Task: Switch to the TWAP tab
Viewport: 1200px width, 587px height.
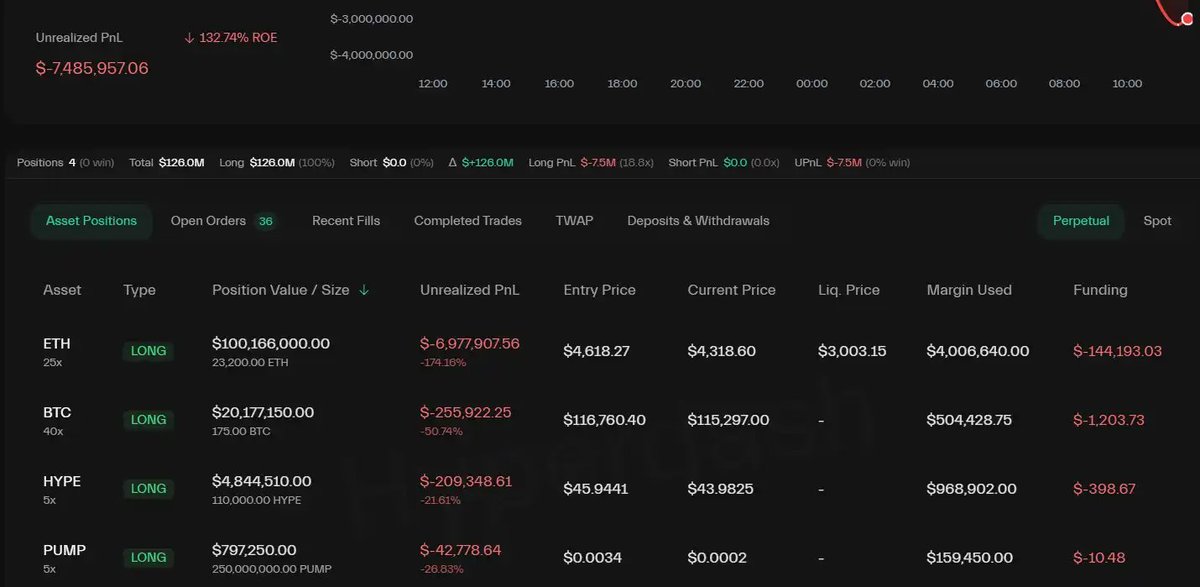Action: coord(574,221)
